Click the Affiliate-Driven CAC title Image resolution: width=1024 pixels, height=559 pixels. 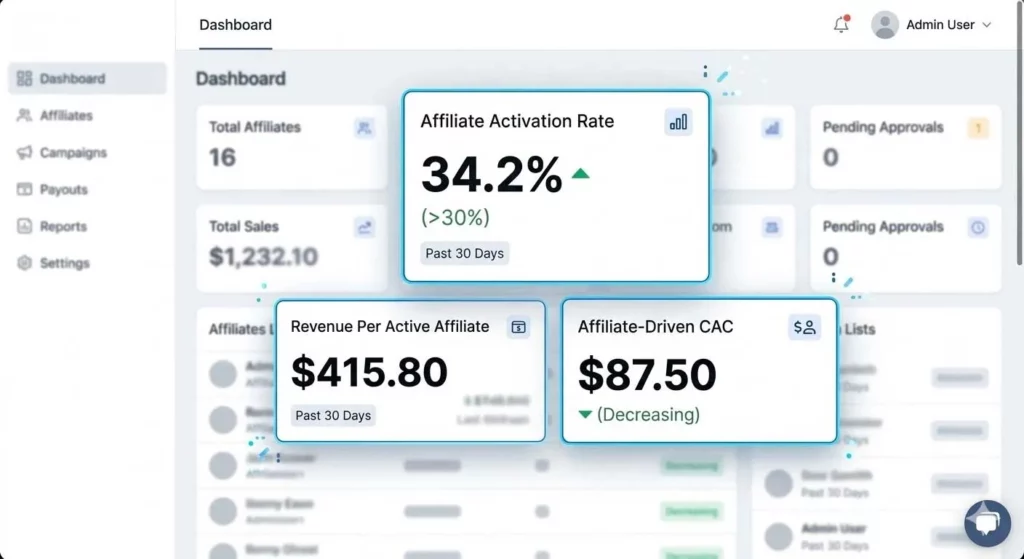[656, 327]
